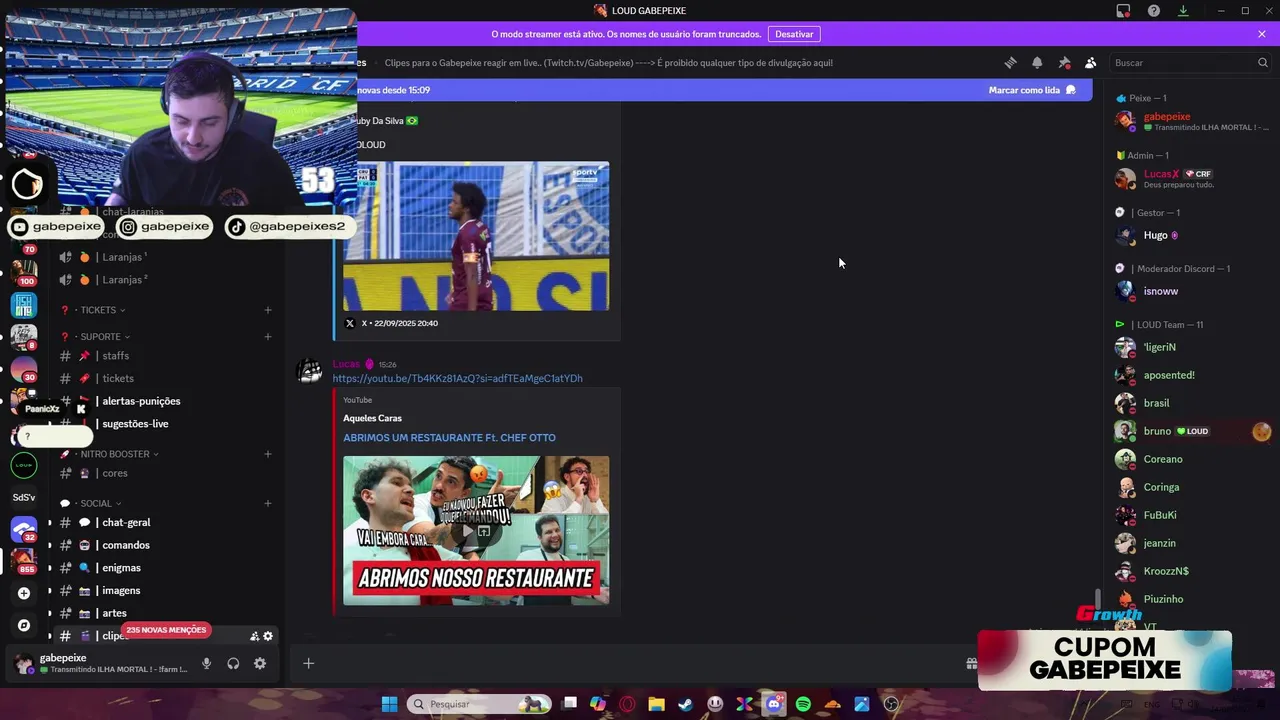Click the Desativar streamer mode button
The image size is (1280, 720).
794,34
